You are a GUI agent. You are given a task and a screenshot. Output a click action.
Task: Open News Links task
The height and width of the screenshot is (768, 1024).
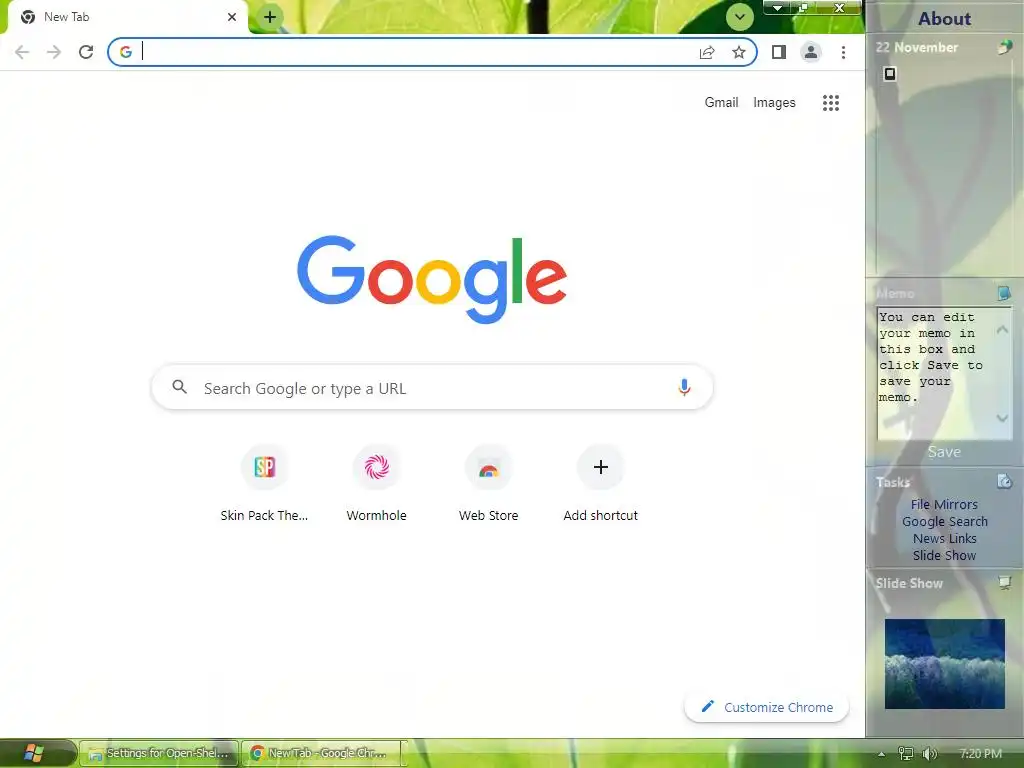tap(944, 538)
